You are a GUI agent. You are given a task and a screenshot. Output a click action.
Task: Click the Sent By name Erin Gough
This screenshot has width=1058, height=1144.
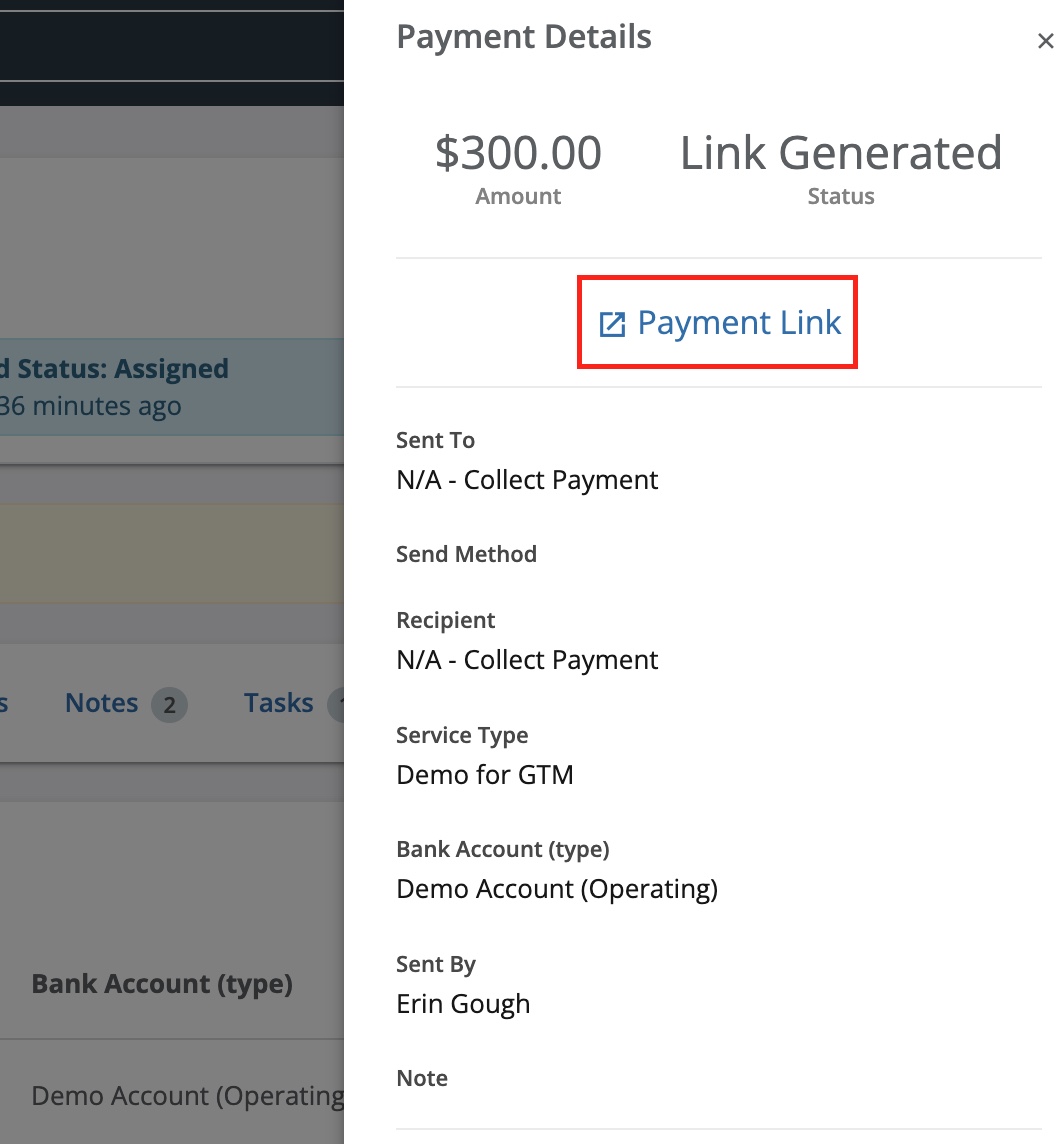pos(463,1004)
